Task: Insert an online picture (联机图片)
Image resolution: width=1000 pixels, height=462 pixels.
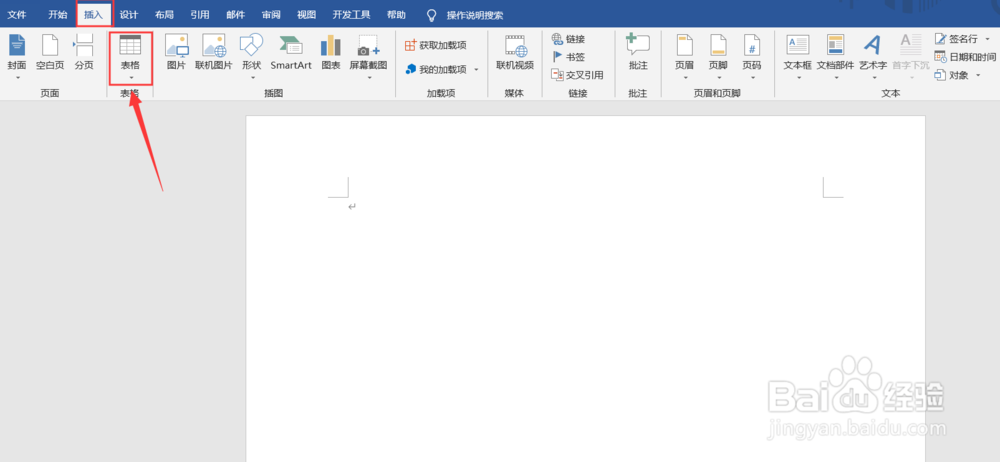Action: click(214, 54)
